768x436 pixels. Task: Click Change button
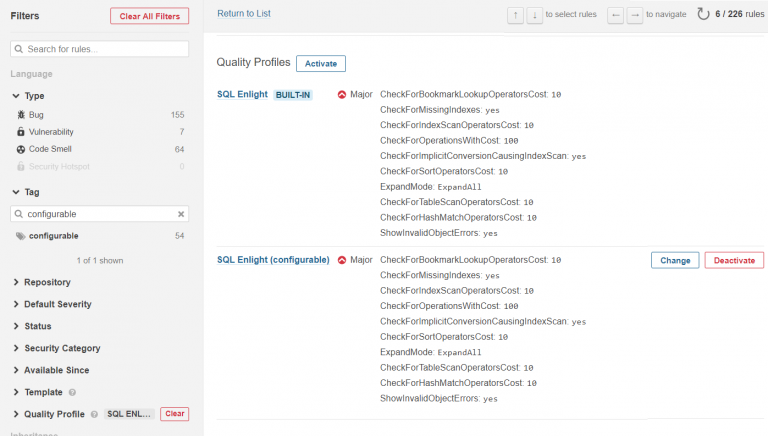point(675,261)
